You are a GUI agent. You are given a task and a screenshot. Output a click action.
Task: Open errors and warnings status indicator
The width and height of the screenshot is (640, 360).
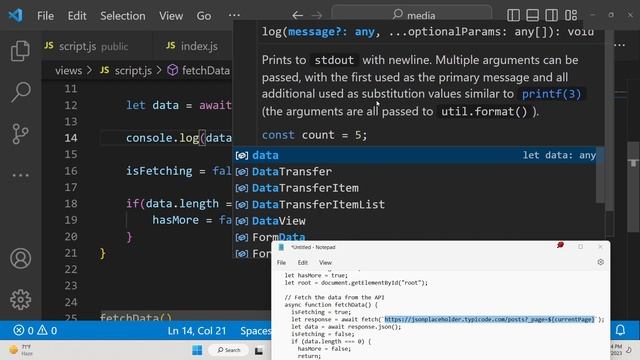click(x=35, y=330)
